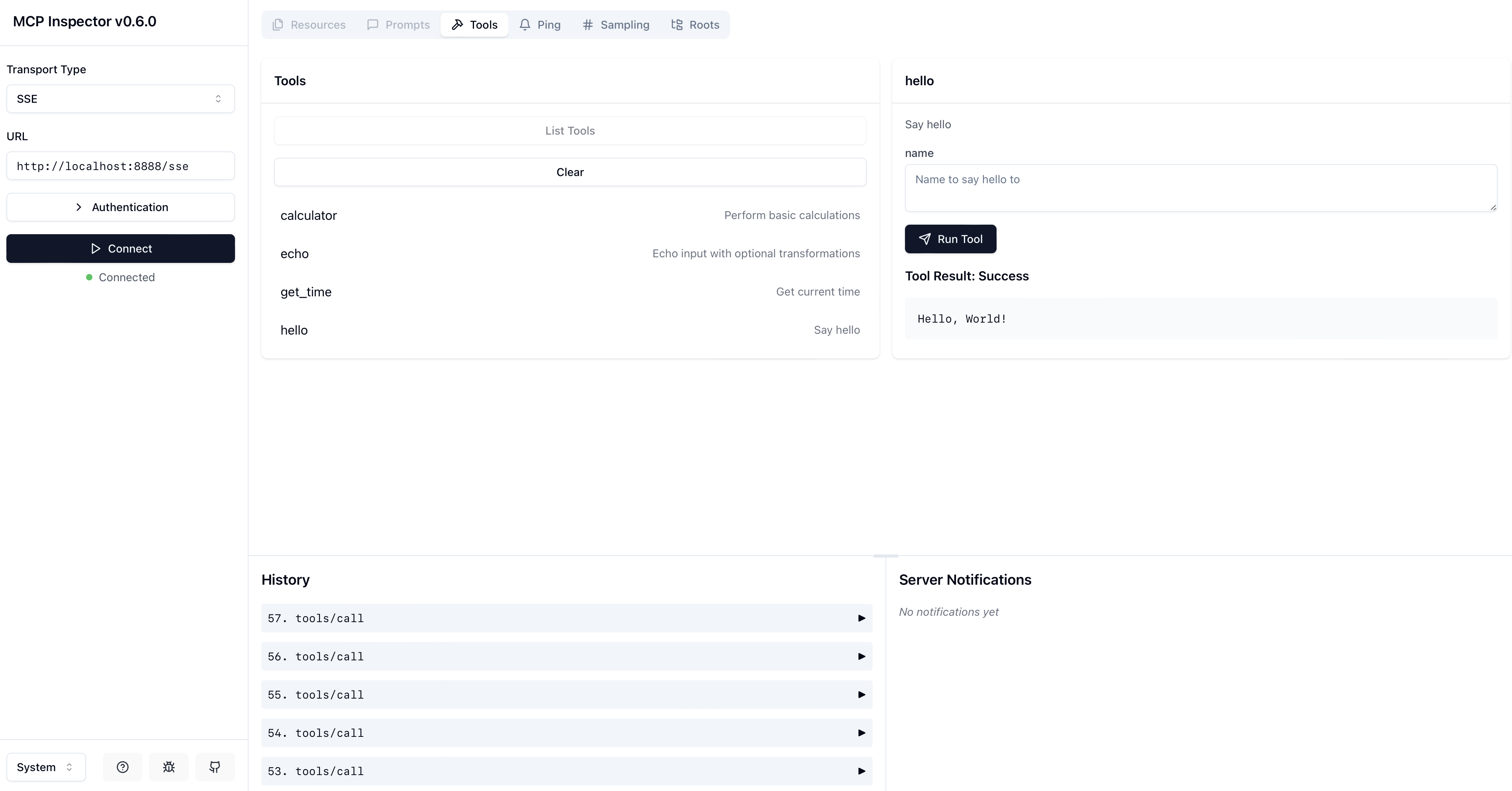
Task: Open the Sampling tab
Action: (616, 25)
